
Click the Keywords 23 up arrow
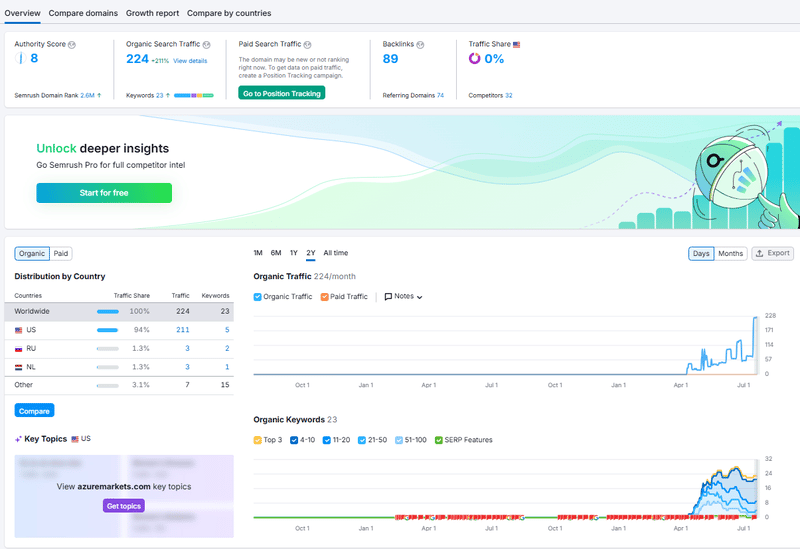point(168,95)
